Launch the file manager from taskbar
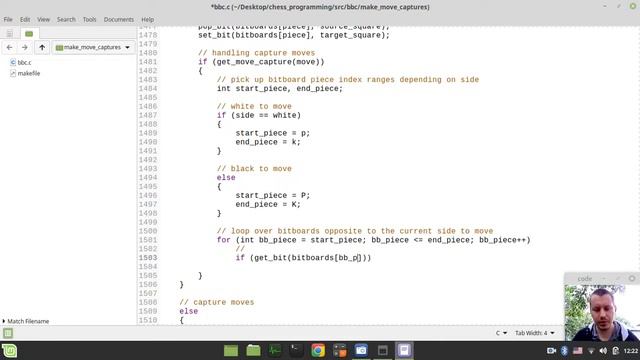 [253, 351]
